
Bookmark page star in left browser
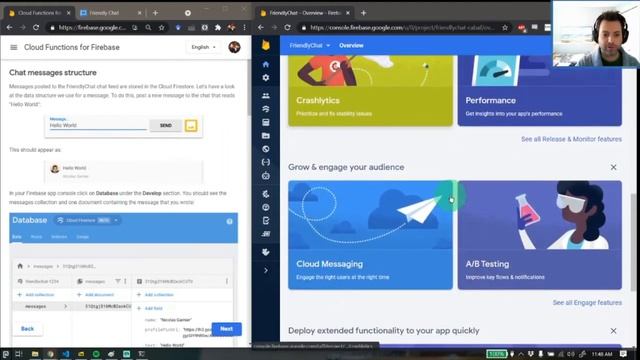point(162,27)
